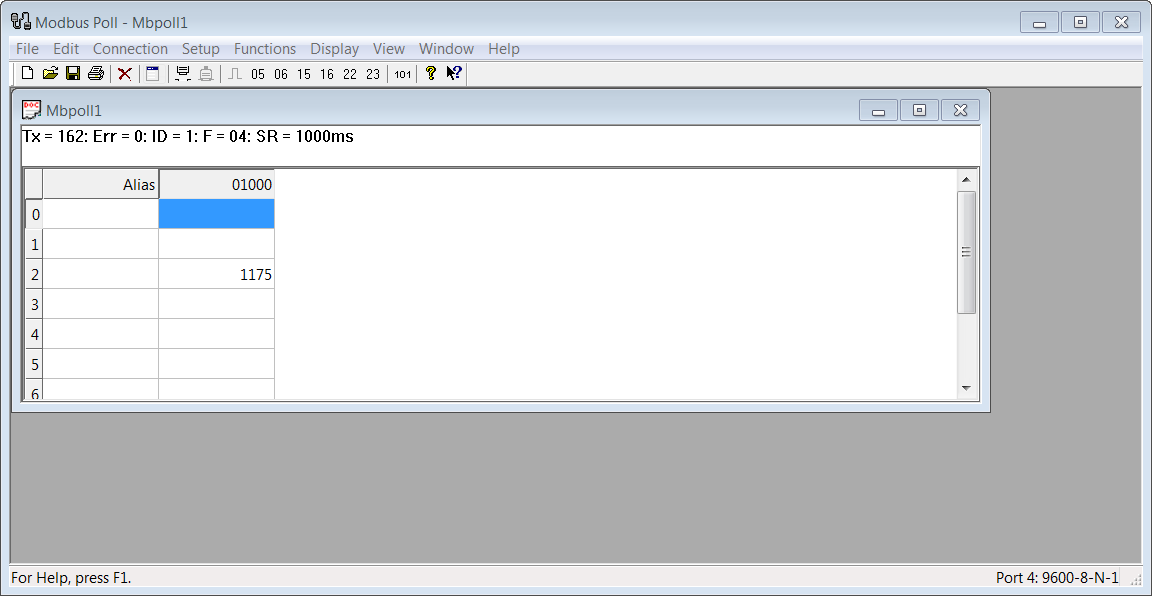Click the single pulse toolbar icon

pos(235,73)
